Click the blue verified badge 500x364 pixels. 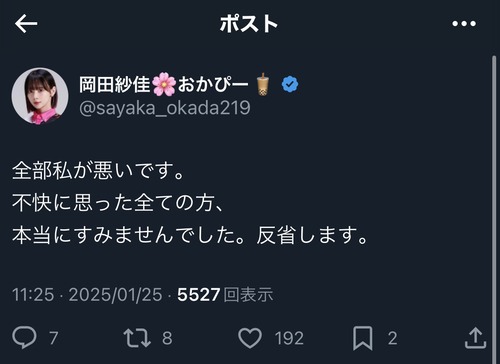(290, 84)
